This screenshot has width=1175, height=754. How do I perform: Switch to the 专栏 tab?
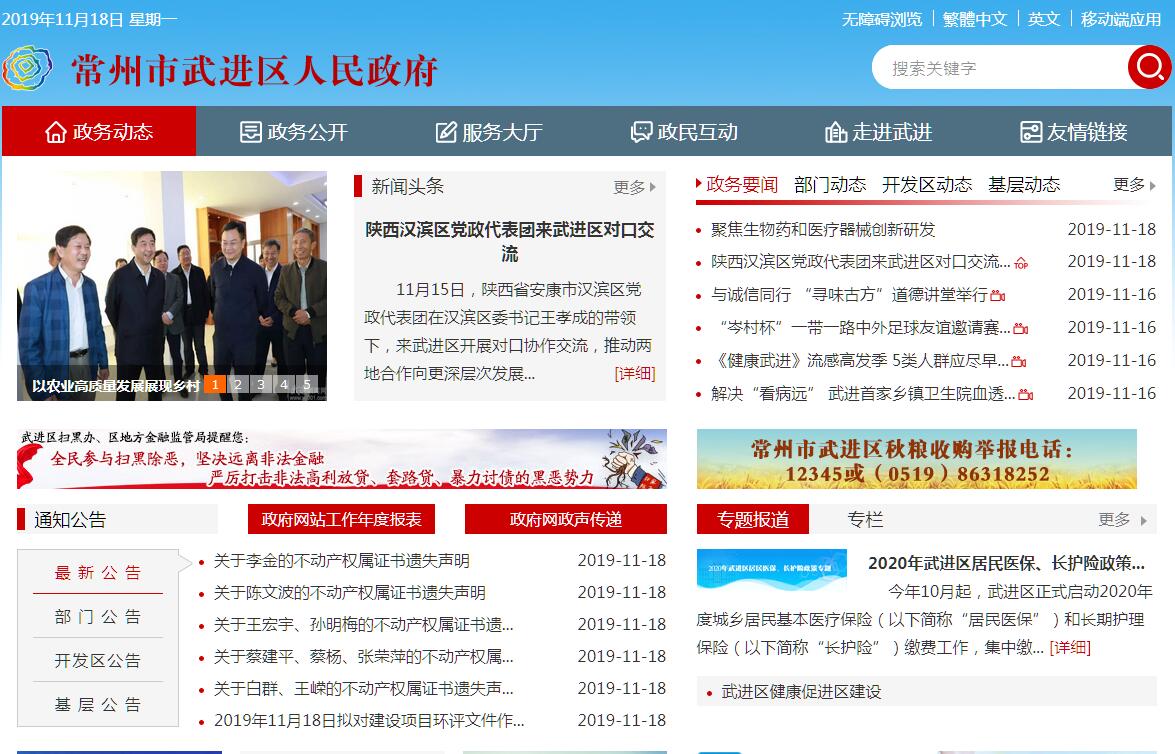point(865,519)
